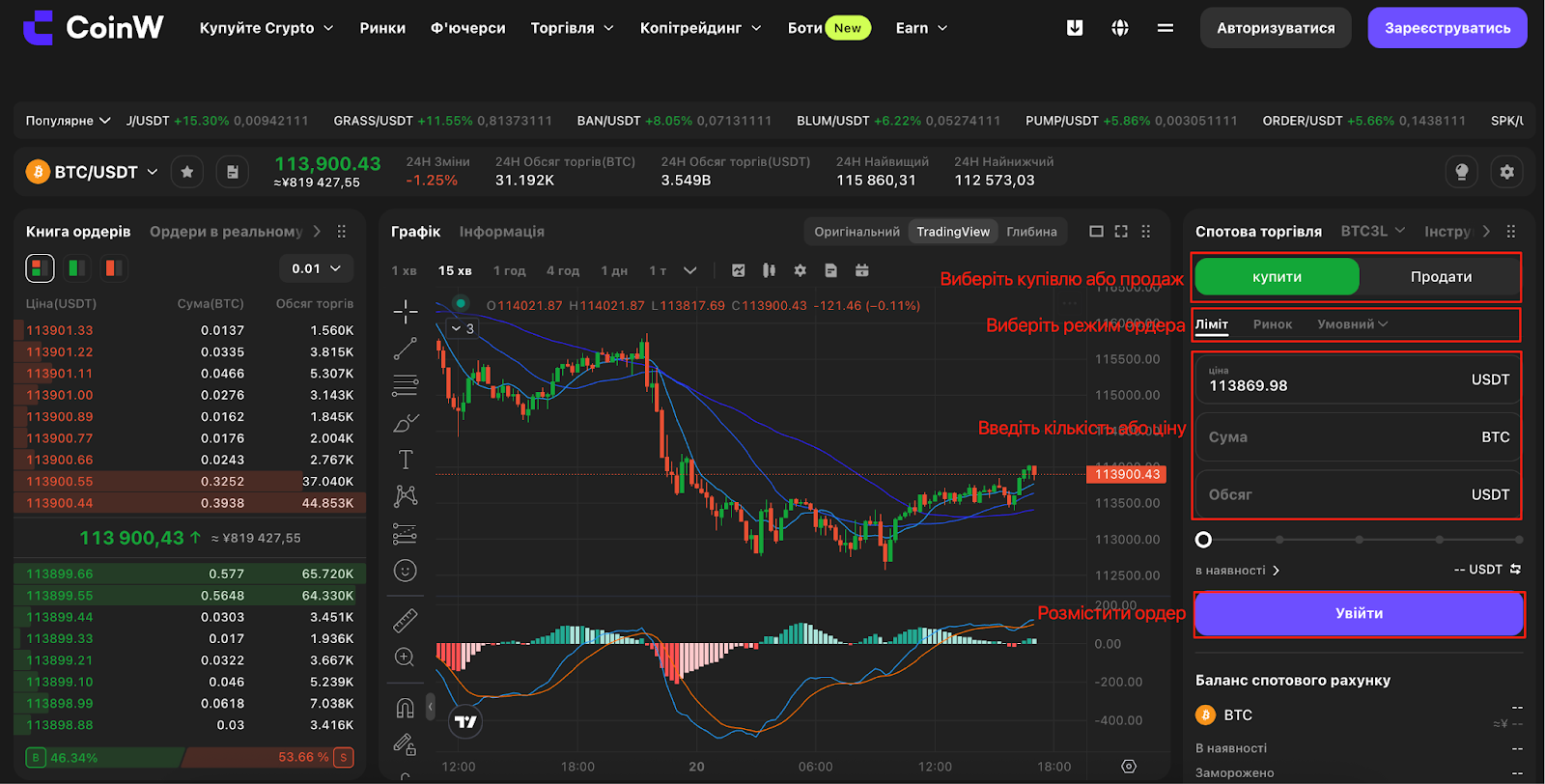Open language globe selector
Viewport: 1545px width, 784px height.
point(1120,28)
